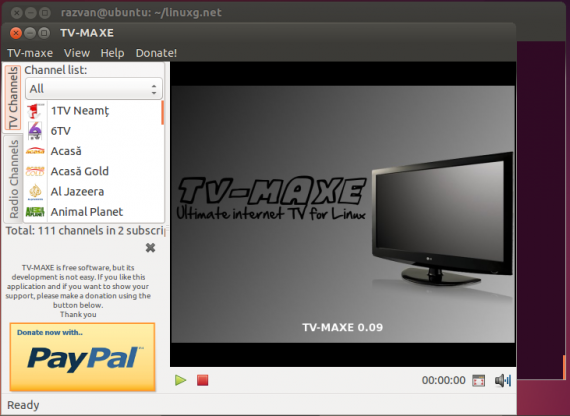570x416 pixels.
Task: Select the Acasă Gold channel logo
Action: (35, 171)
